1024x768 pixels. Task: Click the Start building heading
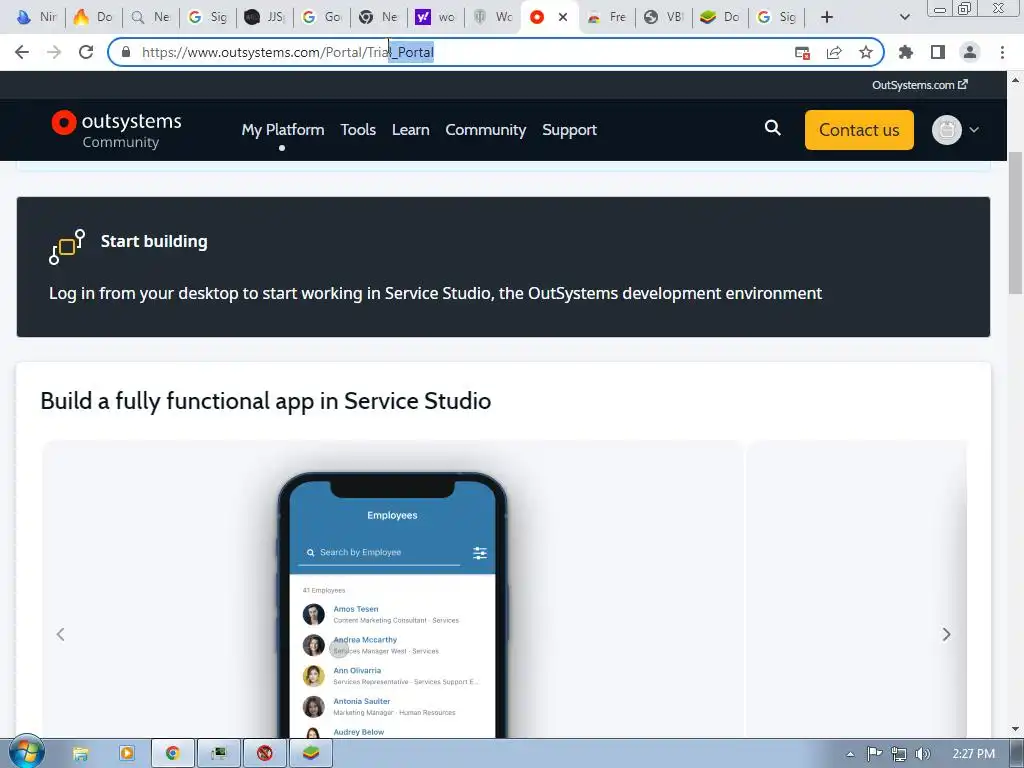[154, 241]
